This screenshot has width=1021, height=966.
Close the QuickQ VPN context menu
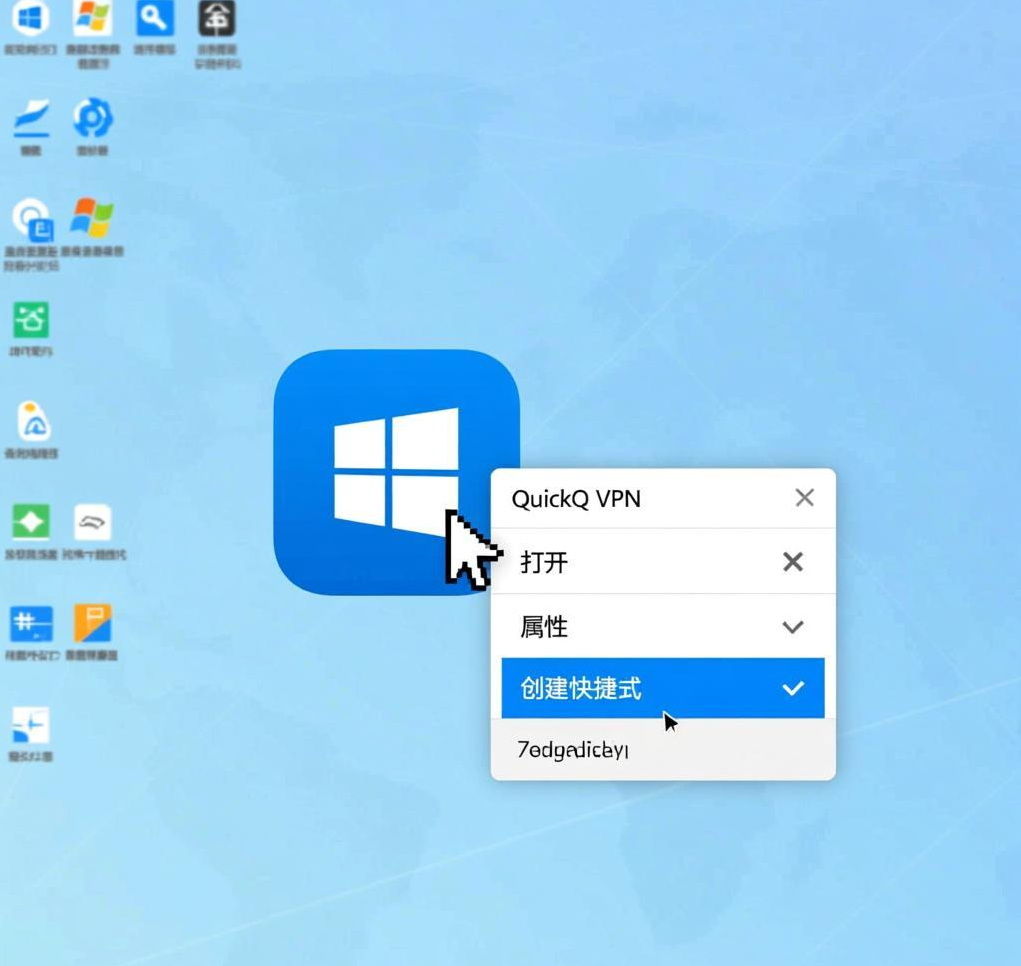pos(804,498)
